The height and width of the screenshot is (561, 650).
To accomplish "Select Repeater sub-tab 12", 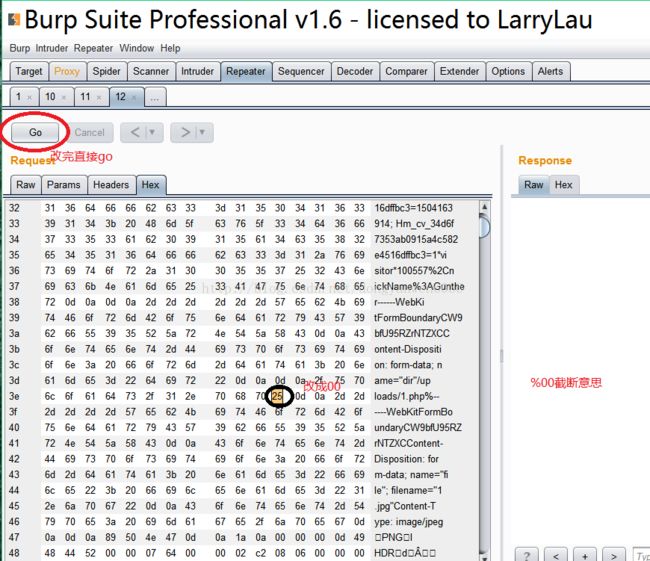I will (x=121, y=97).
